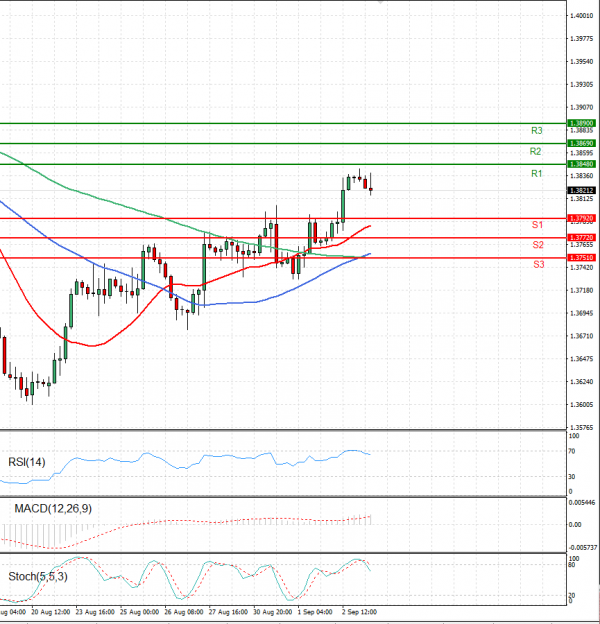Select the 1.37510 red price tag

[581, 257]
